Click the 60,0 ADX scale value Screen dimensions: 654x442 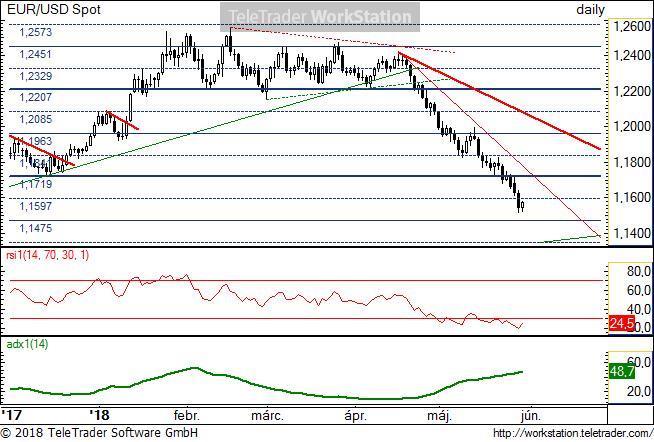(x=639, y=361)
